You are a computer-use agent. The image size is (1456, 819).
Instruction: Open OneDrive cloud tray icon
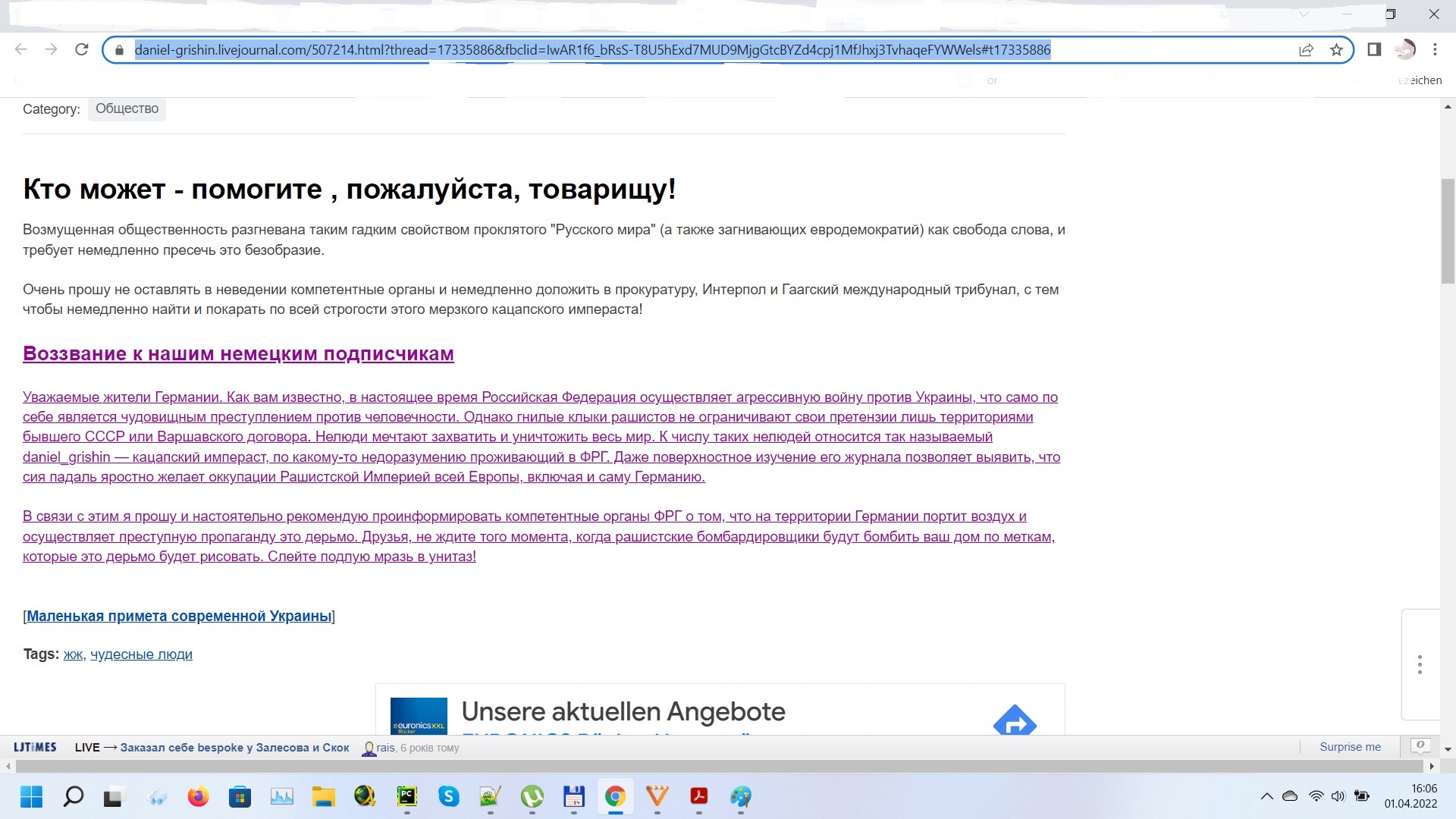[1290, 796]
